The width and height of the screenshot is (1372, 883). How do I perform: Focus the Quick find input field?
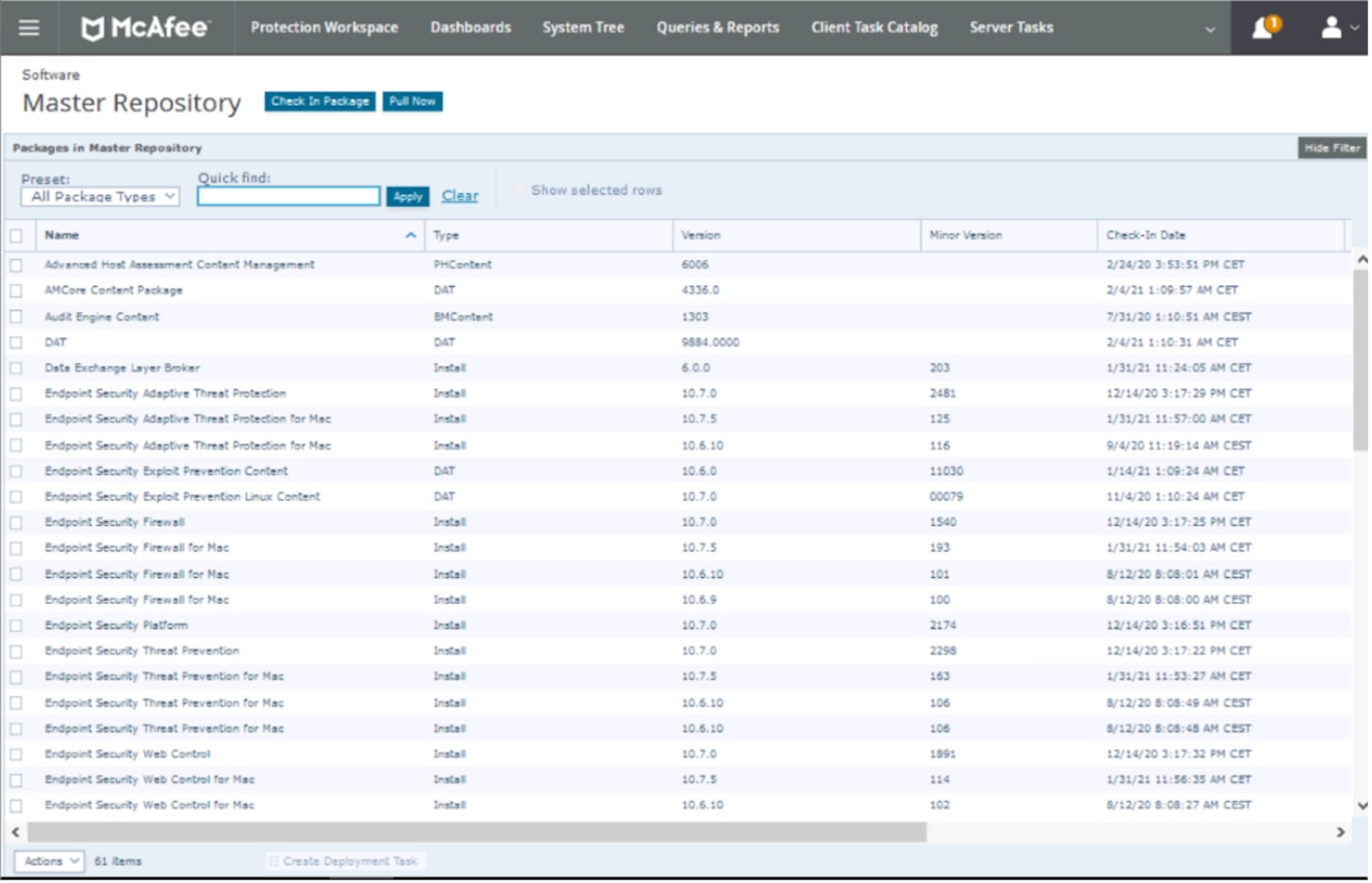click(x=289, y=196)
